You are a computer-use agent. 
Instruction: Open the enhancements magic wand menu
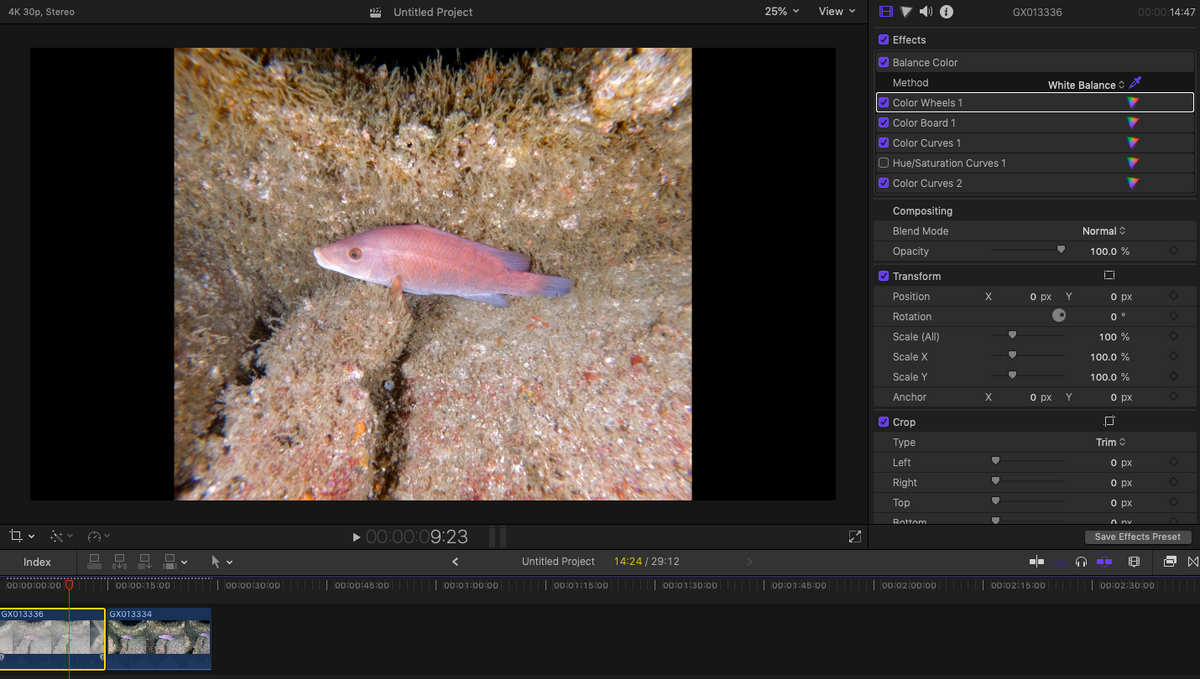coord(61,537)
